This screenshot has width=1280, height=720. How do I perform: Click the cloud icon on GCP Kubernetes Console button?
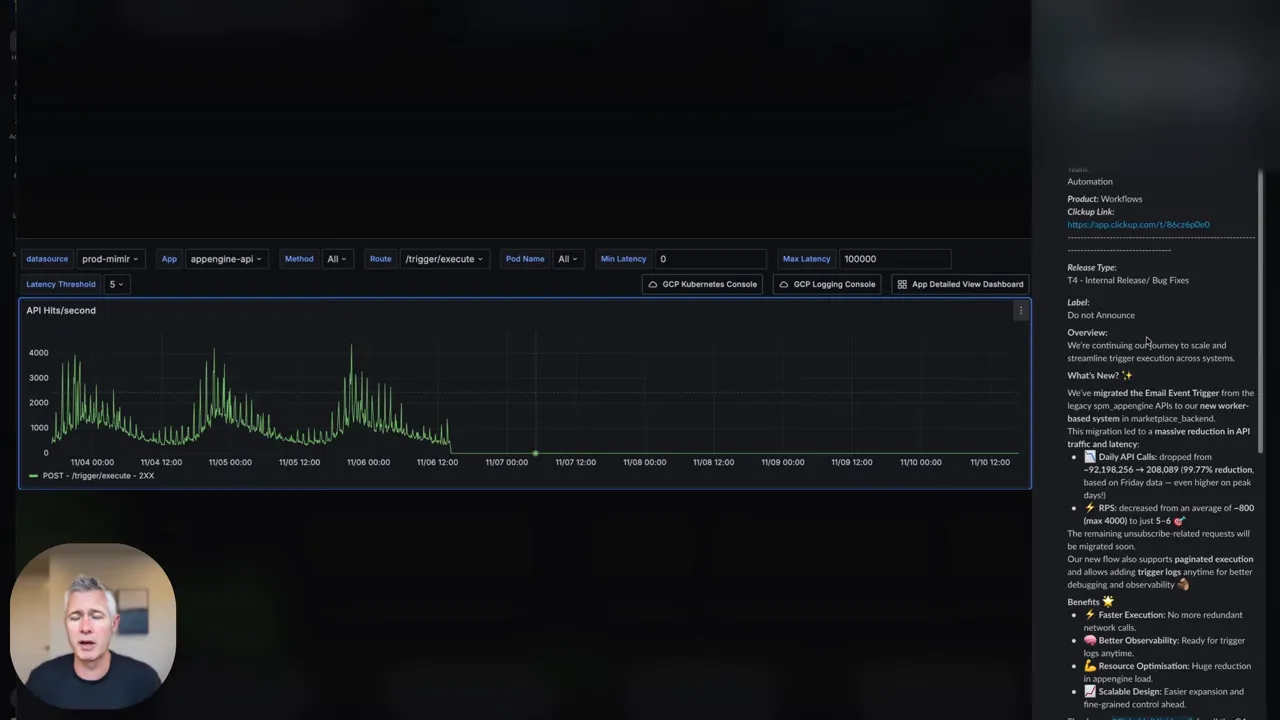click(654, 284)
